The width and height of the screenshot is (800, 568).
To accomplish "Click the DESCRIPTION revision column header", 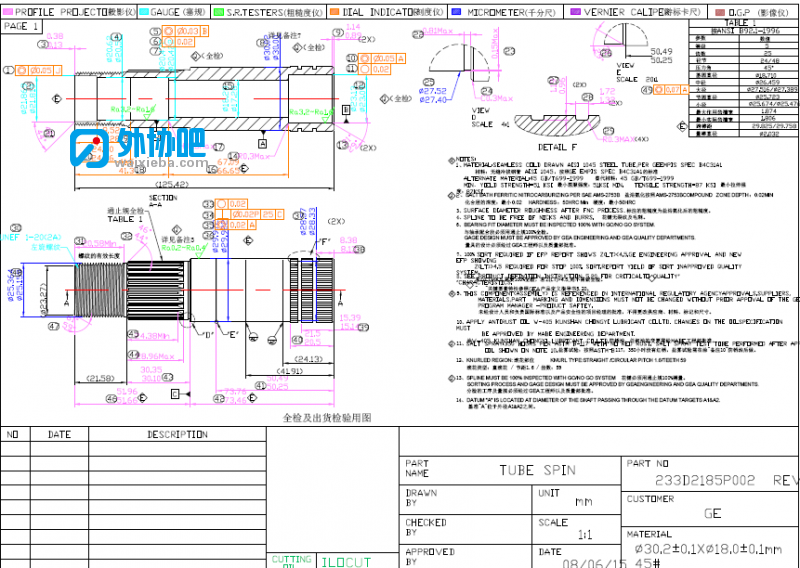I will point(177,434).
